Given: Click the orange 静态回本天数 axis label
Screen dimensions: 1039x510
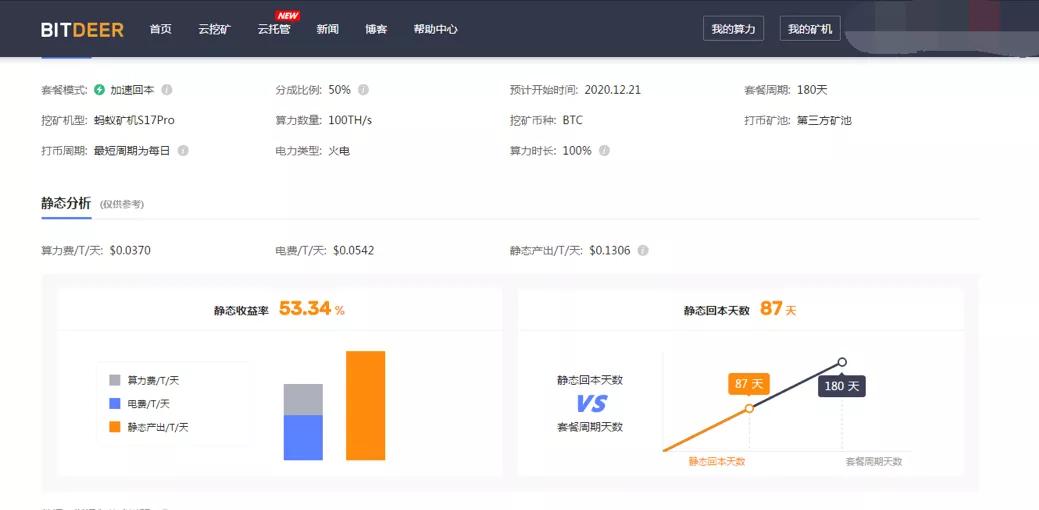Looking at the screenshot, I should [717, 461].
